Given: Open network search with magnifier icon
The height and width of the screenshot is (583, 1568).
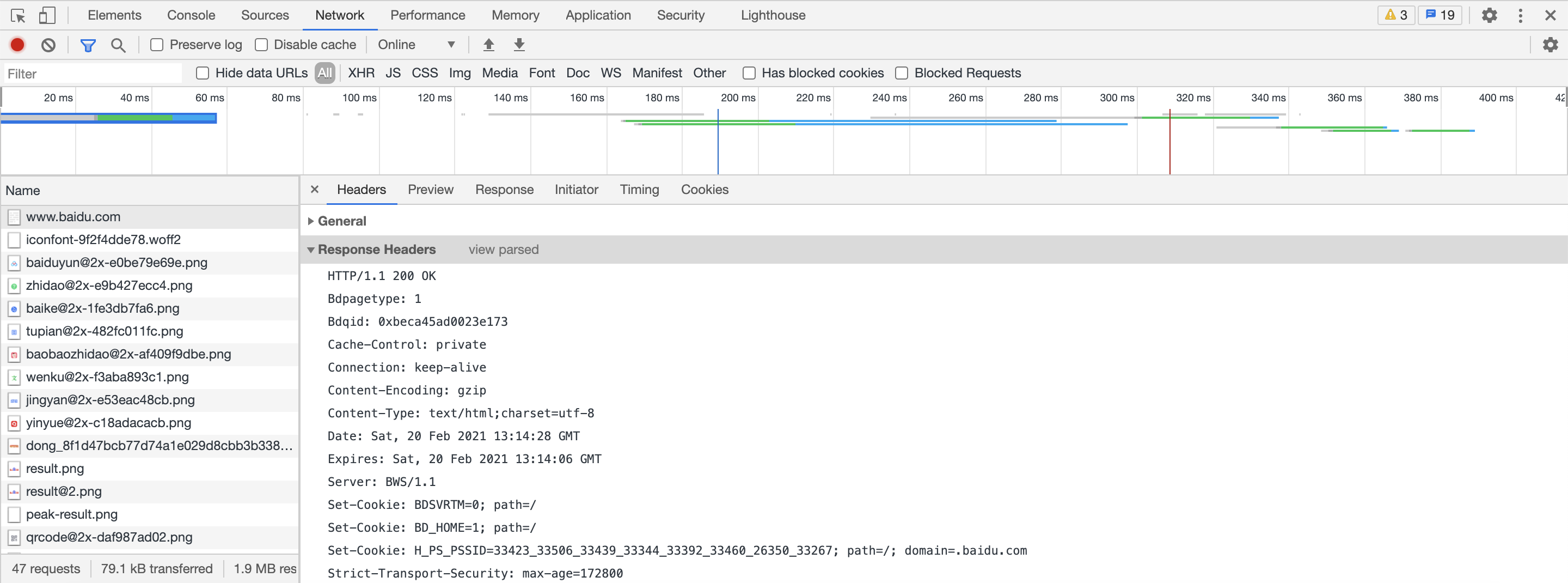Looking at the screenshot, I should (x=118, y=45).
